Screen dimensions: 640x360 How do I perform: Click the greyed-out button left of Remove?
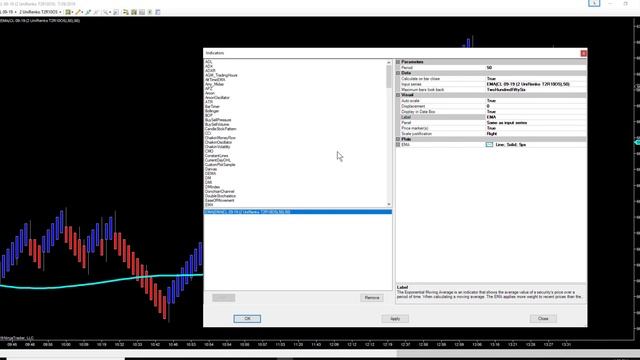click(x=223, y=298)
